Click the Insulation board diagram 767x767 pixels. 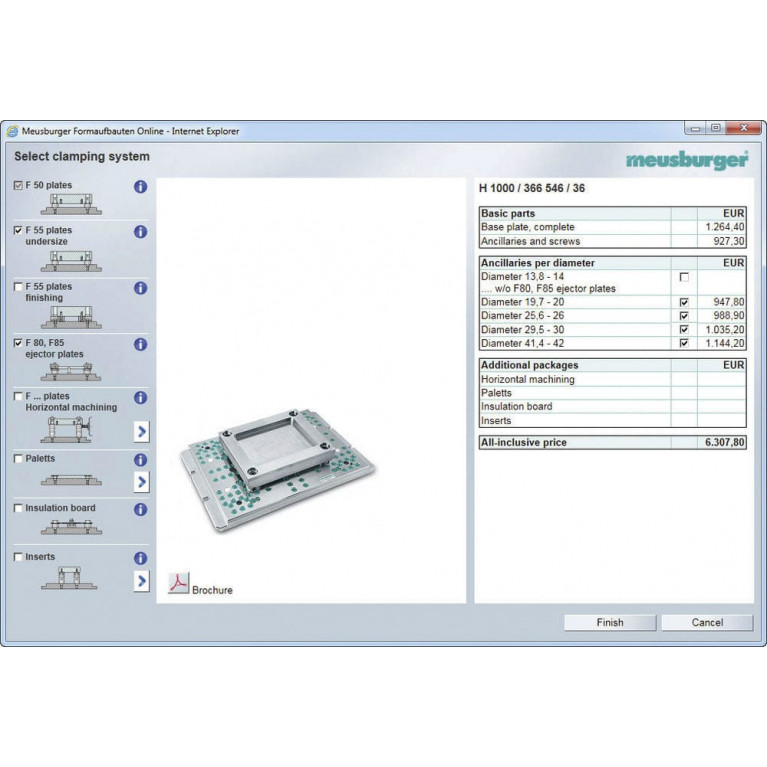coord(71,527)
